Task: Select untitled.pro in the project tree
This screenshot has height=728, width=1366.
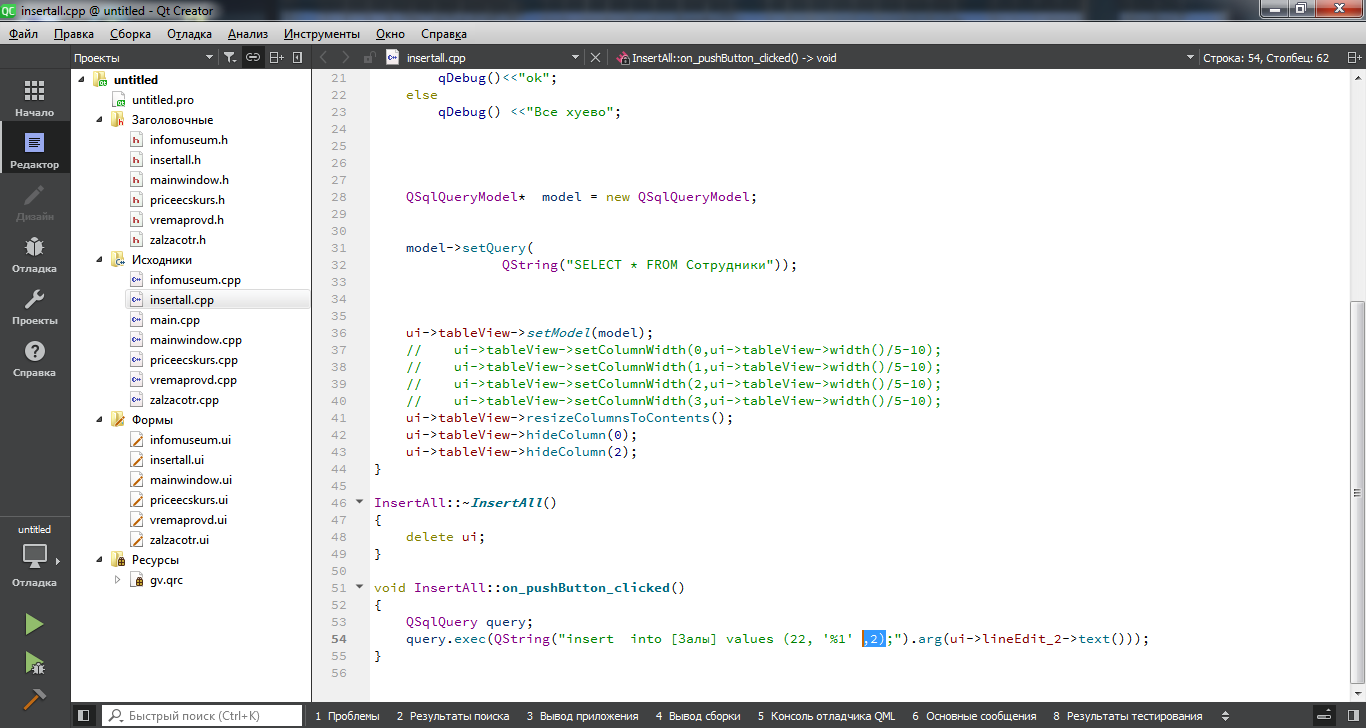Action: (x=163, y=100)
